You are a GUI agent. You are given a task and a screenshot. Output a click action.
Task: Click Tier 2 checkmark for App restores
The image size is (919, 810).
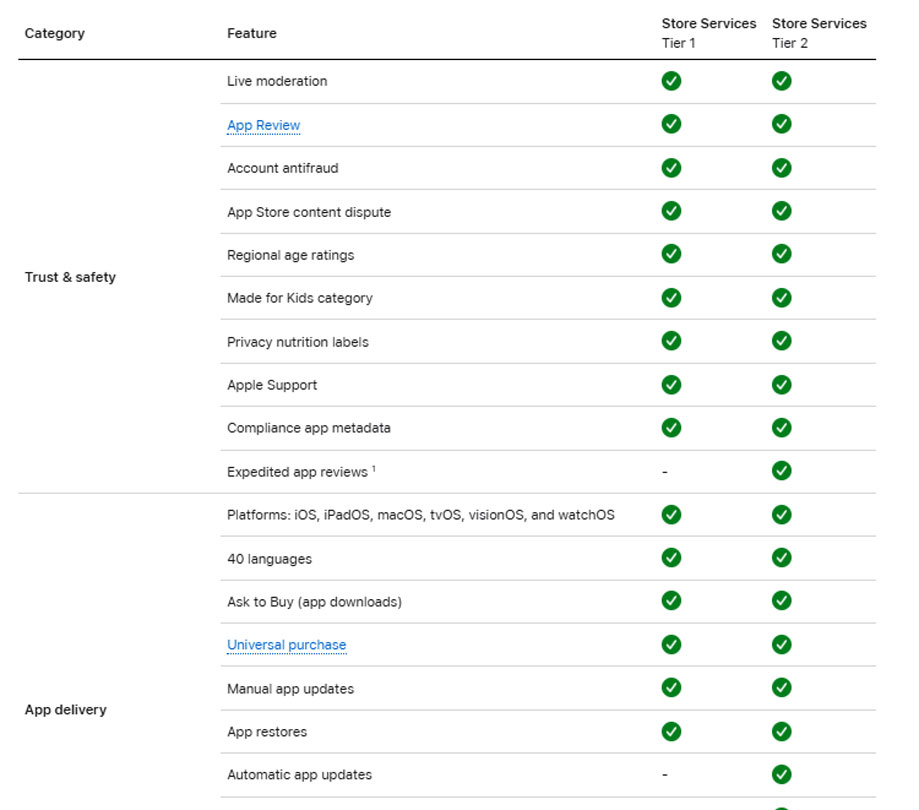click(x=781, y=731)
